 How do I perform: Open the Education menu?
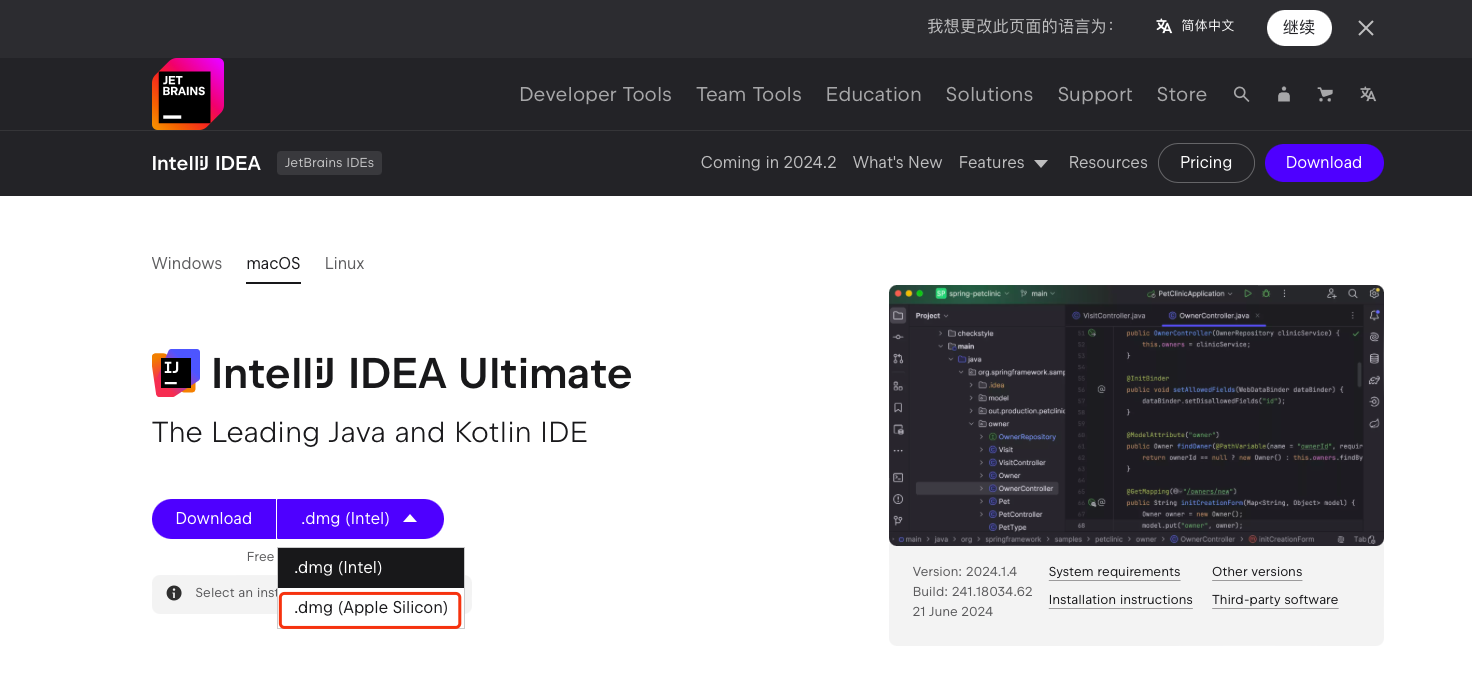[x=873, y=94]
